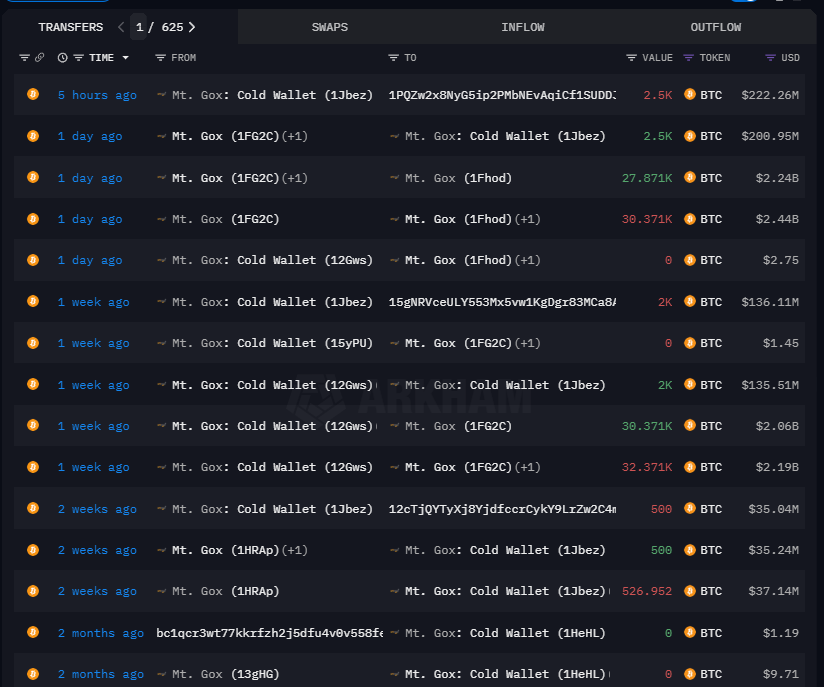824x687 pixels.
Task: Toggle TIME column sort arrow
Action: coord(126,58)
